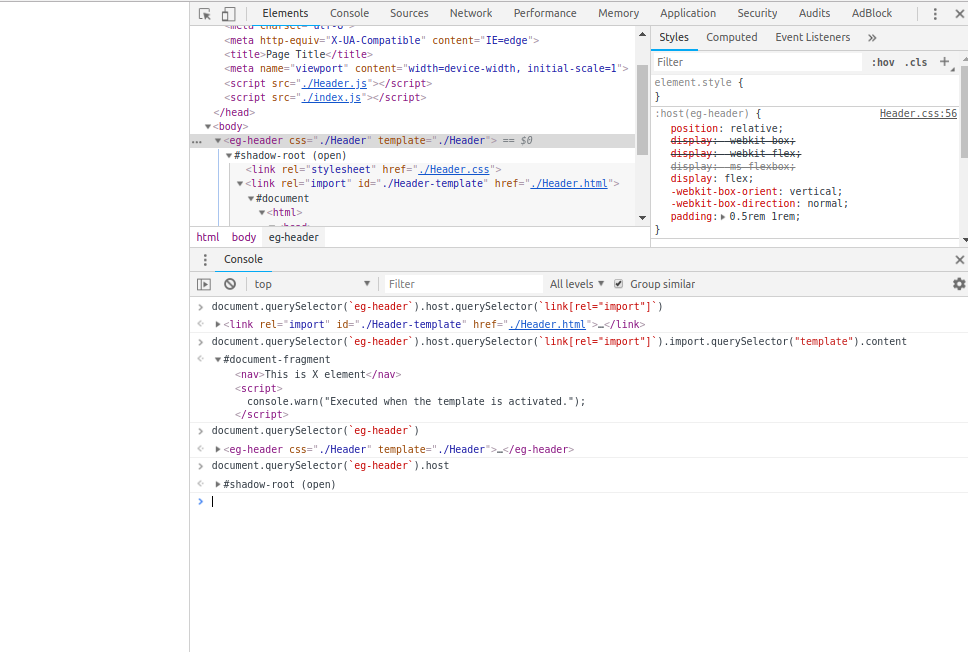Switch to the Application tab

tap(688, 13)
